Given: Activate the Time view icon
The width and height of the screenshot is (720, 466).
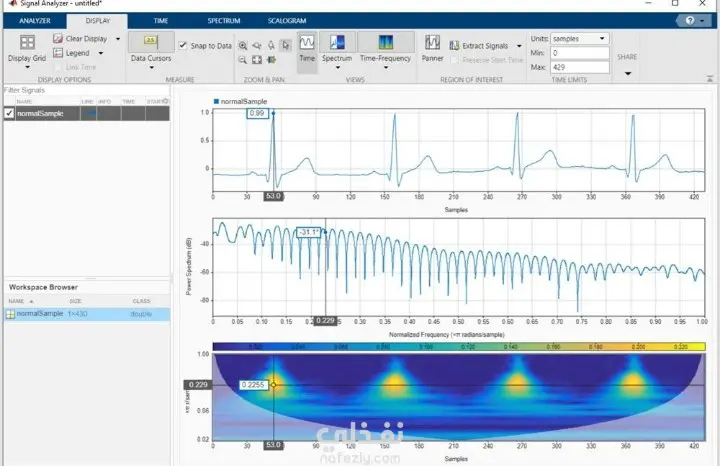Looking at the screenshot, I should click(307, 42).
